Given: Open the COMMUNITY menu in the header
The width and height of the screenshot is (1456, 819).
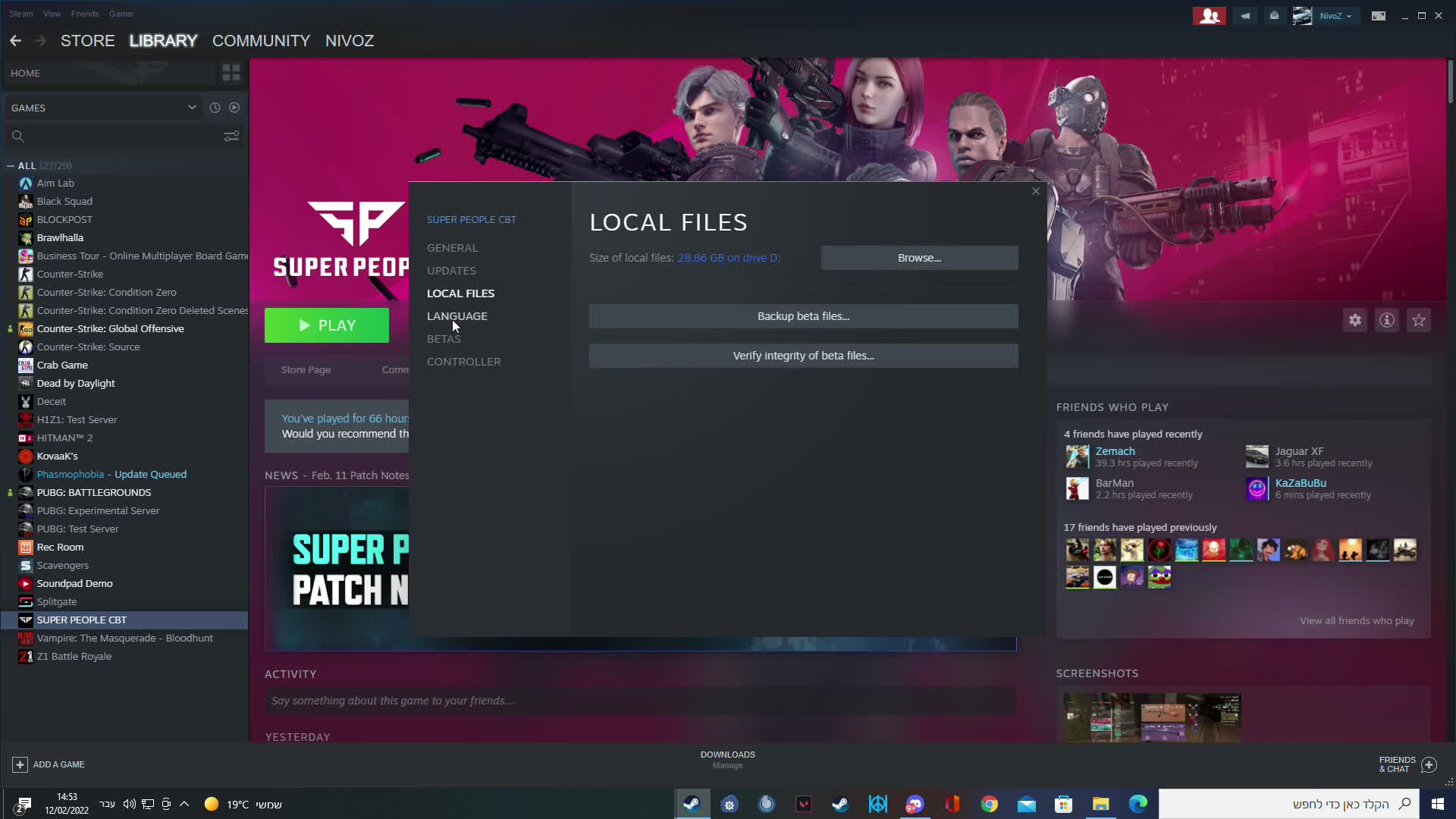Looking at the screenshot, I should (x=261, y=40).
